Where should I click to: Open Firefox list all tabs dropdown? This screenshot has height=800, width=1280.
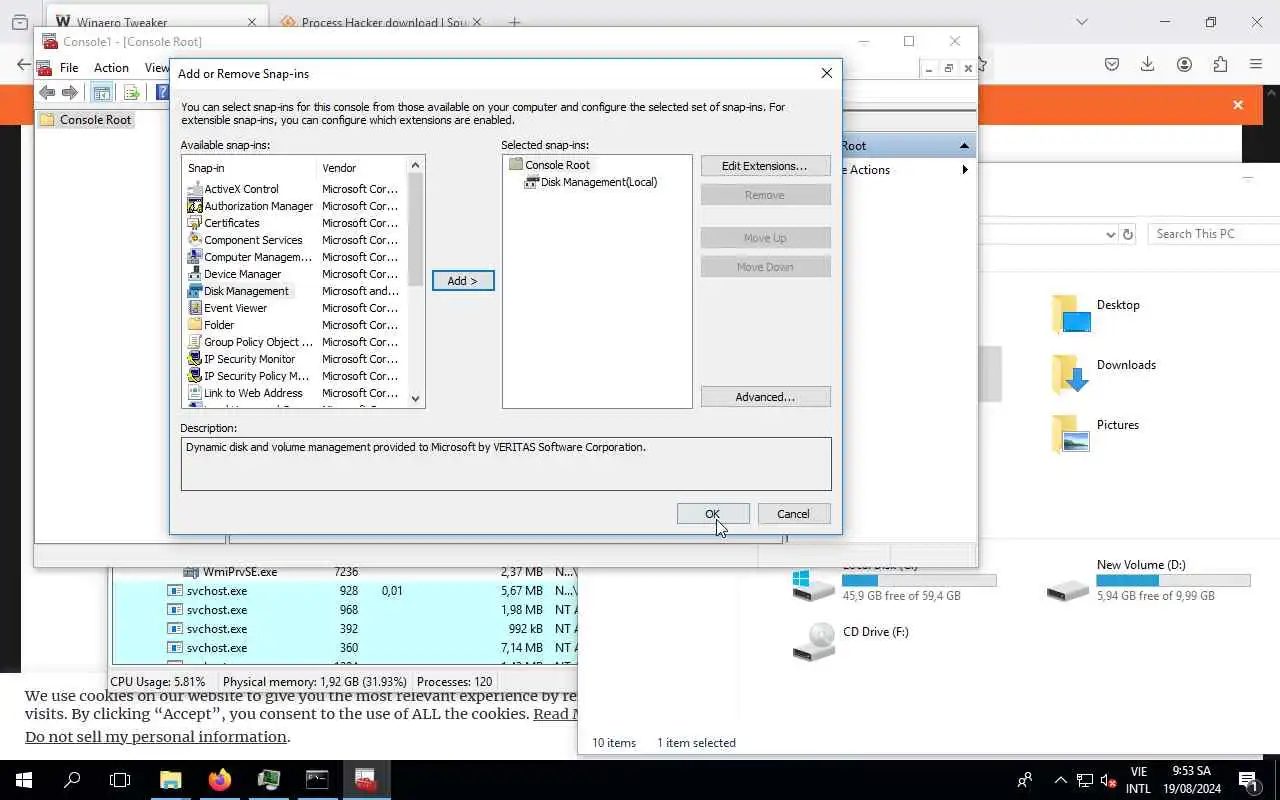click(1081, 22)
